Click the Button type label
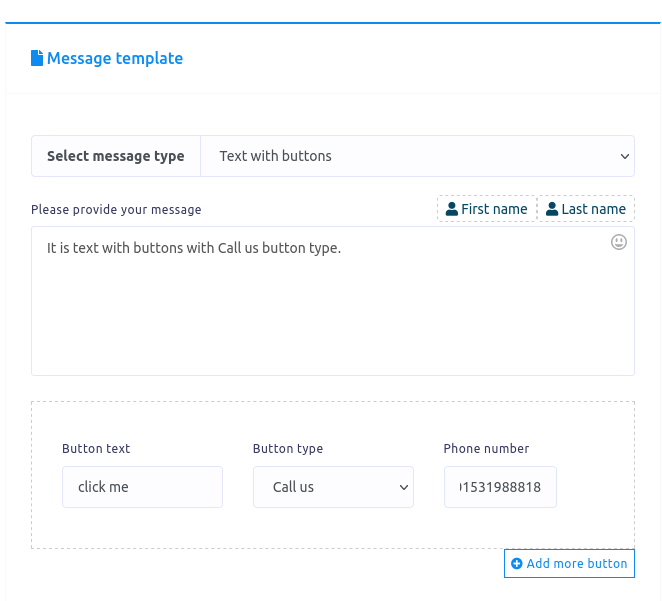The width and height of the screenshot is (662, 601). point(288,449)
